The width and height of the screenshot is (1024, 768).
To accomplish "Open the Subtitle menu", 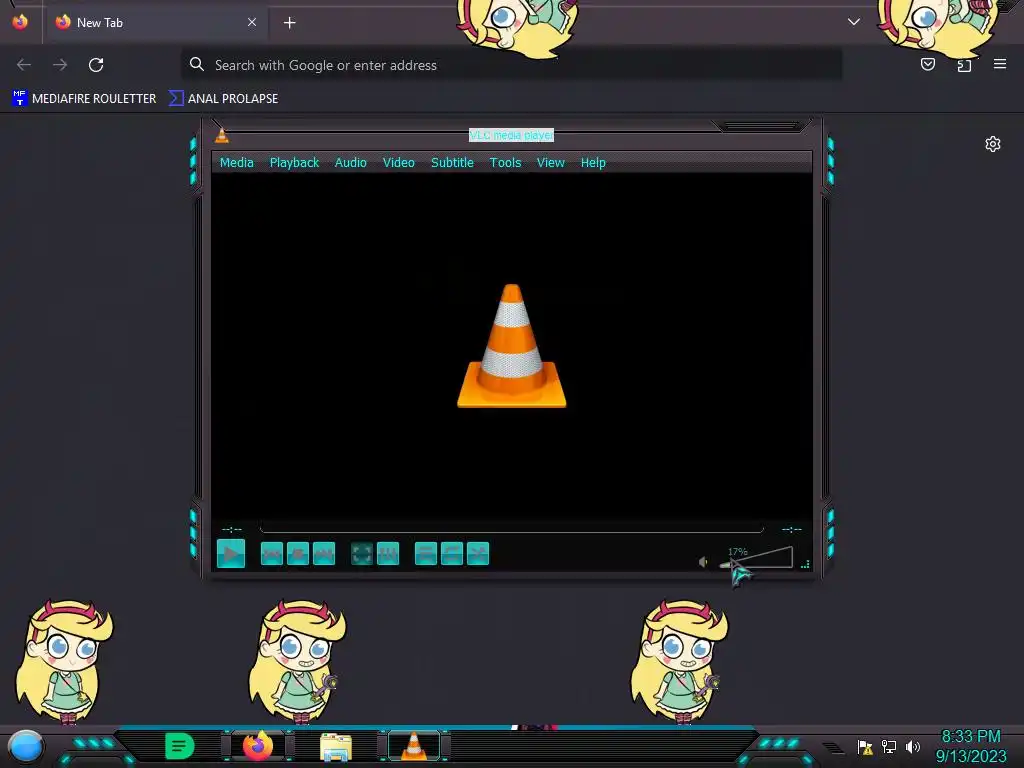I will tap(452, 163).
